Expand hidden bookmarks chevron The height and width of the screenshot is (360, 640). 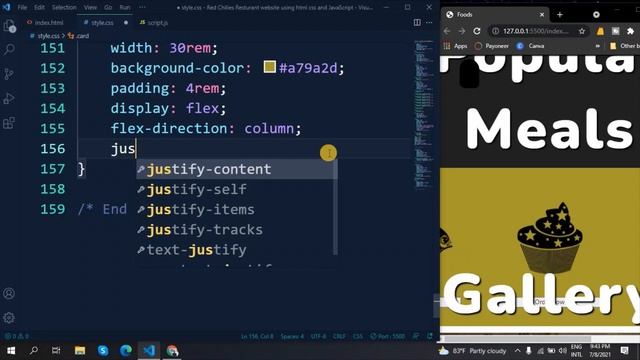pyautogui.click(x=598, y=46)
